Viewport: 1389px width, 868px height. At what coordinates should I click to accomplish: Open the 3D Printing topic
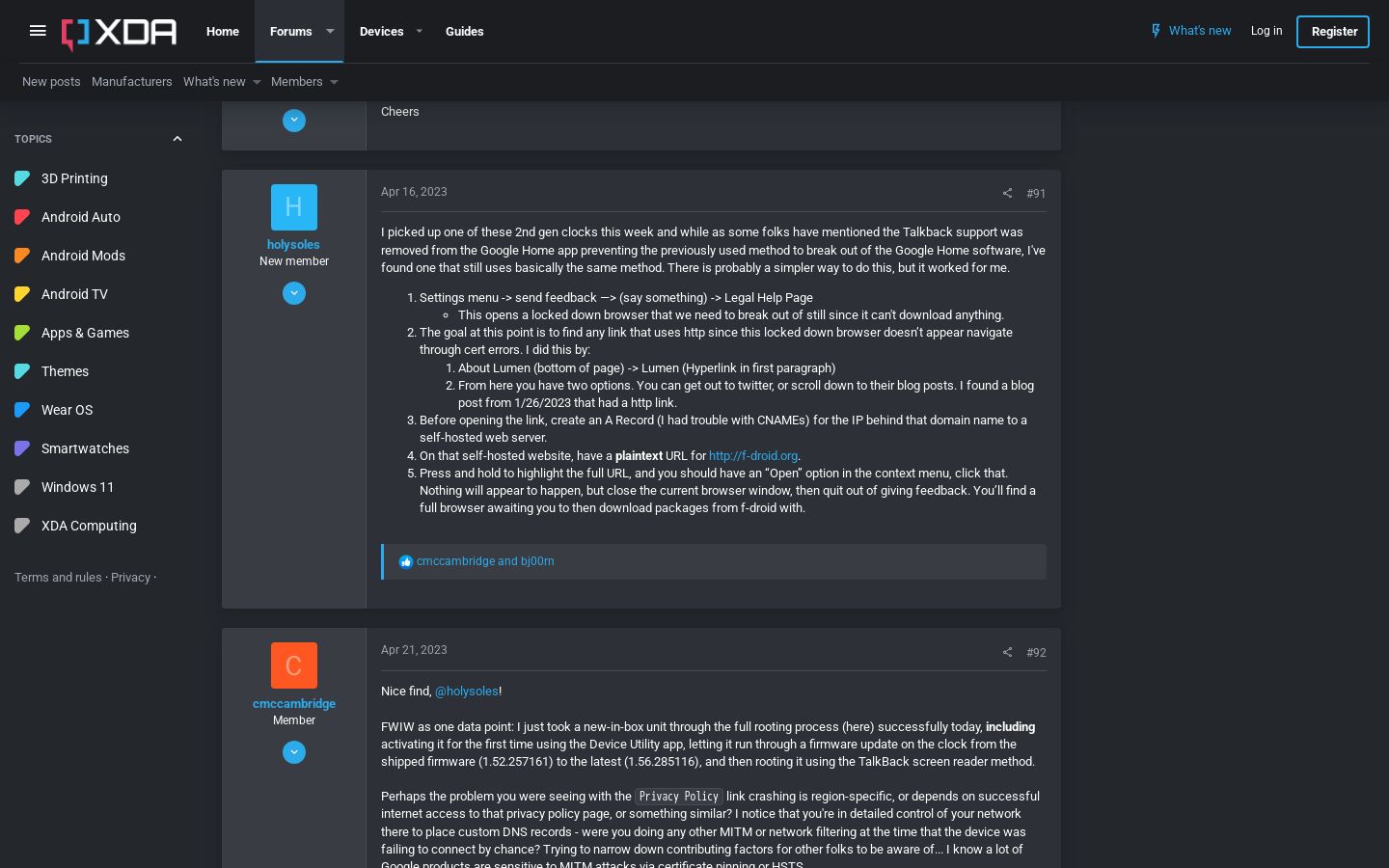74,178
